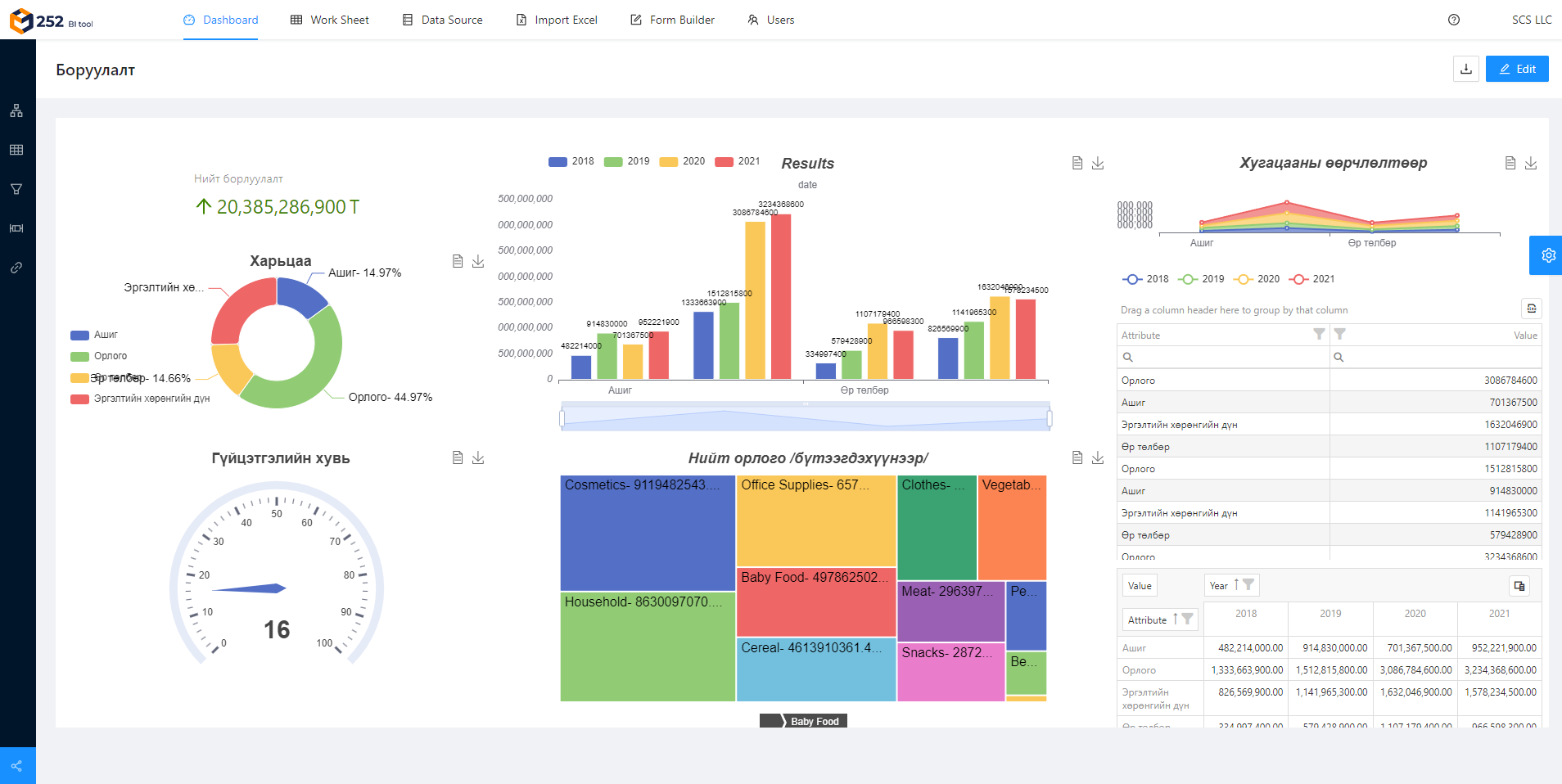The height and width of the screenshot is (784, 1562).
Task: Go to the Work Sheet tab
Action: click(x=330, y=20)
